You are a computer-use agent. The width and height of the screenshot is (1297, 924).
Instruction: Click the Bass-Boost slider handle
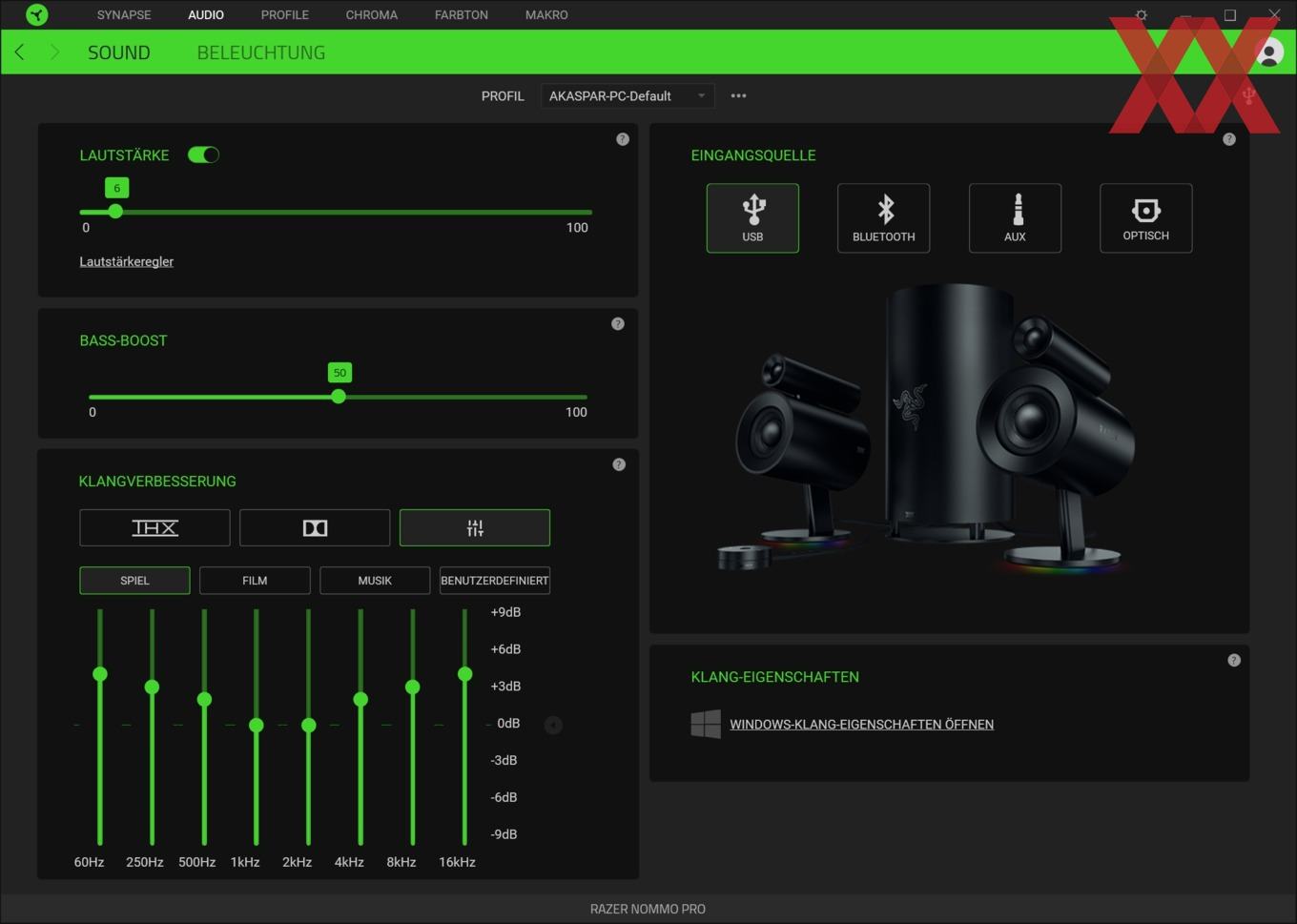(339, 397)
